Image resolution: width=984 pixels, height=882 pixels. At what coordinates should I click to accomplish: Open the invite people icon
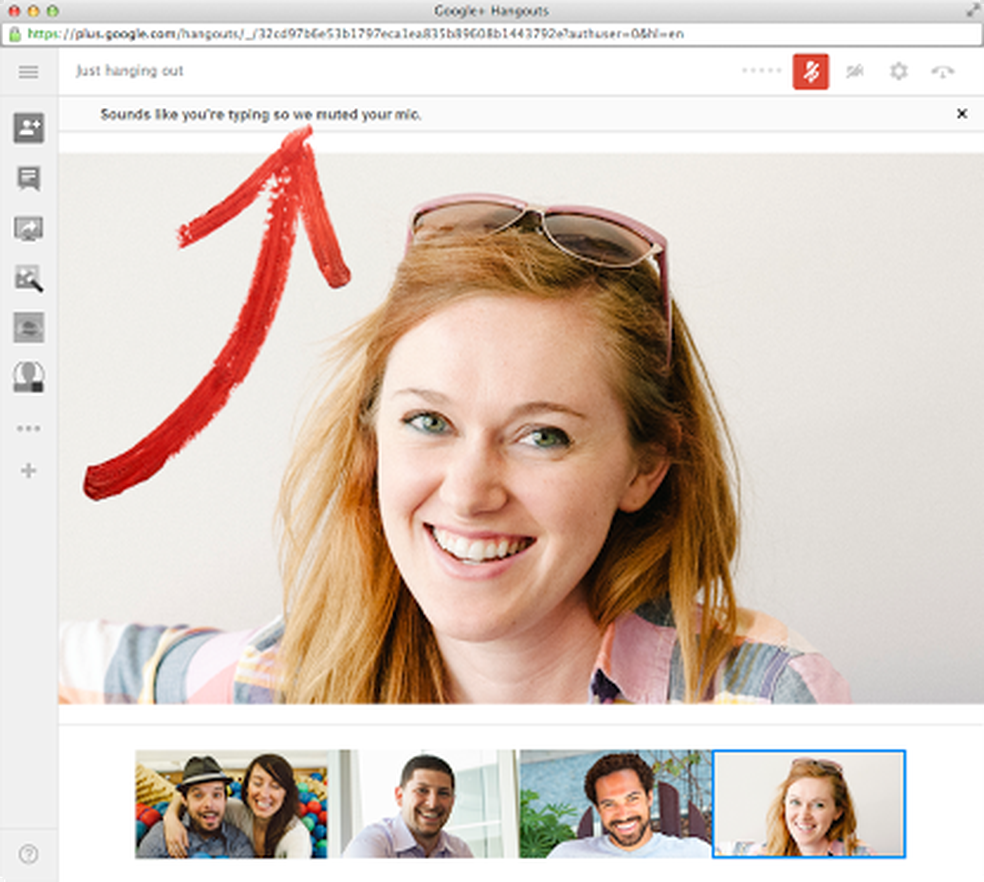click(x=29, y=128)
